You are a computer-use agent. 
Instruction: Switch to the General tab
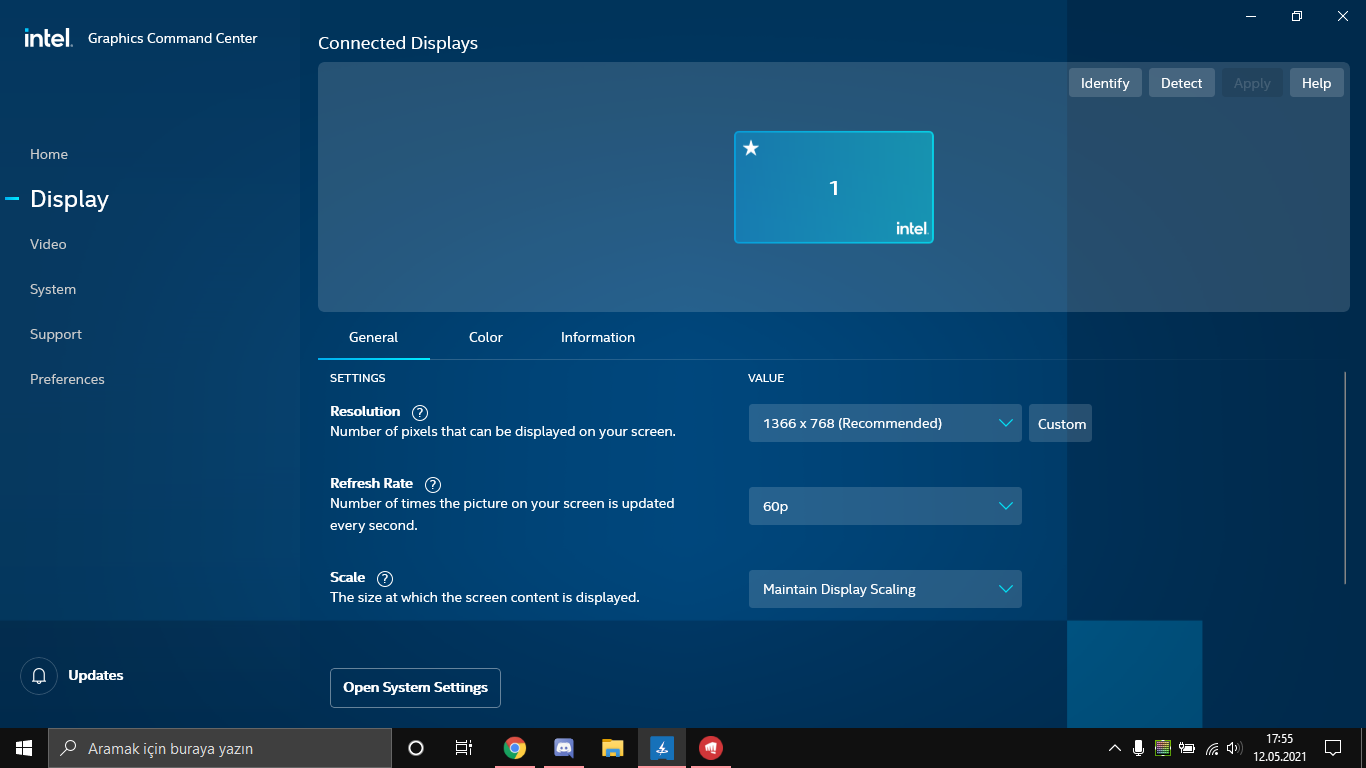tap(374, 338)
